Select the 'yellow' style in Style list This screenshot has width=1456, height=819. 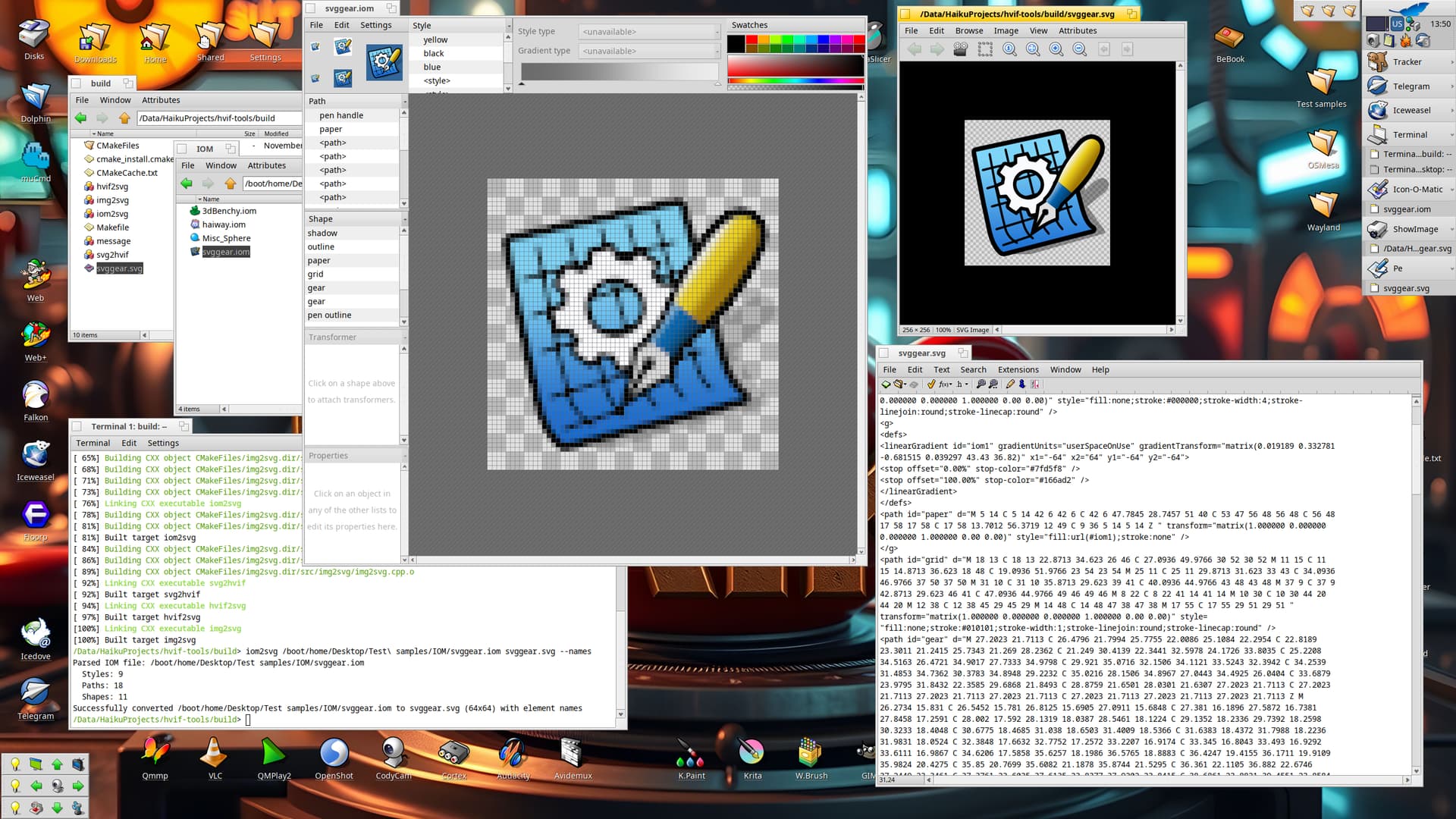435,40
